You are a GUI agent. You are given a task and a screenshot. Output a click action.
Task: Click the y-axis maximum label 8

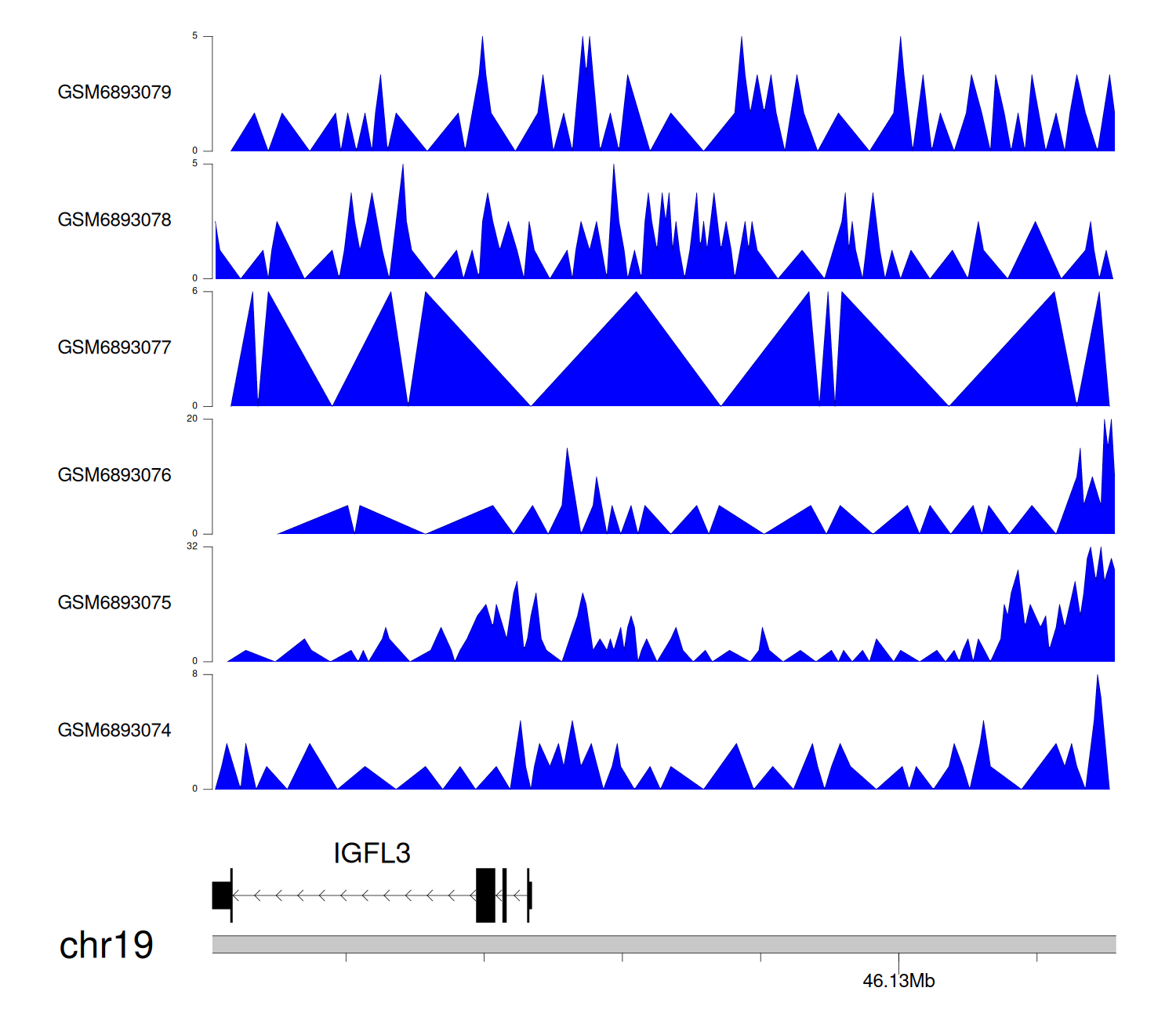pos(195,674)
